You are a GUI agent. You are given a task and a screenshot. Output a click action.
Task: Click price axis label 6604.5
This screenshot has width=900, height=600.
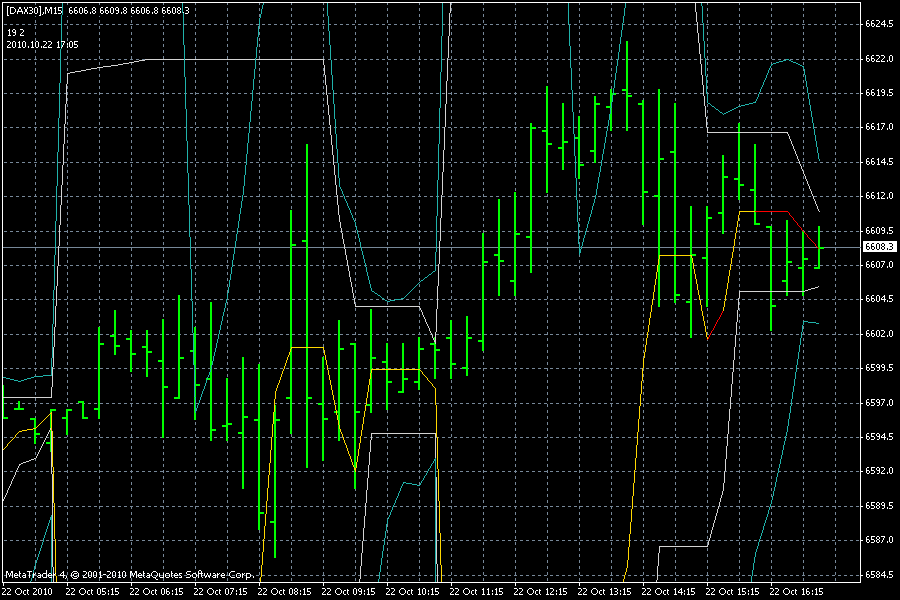(x=879, y=299)
